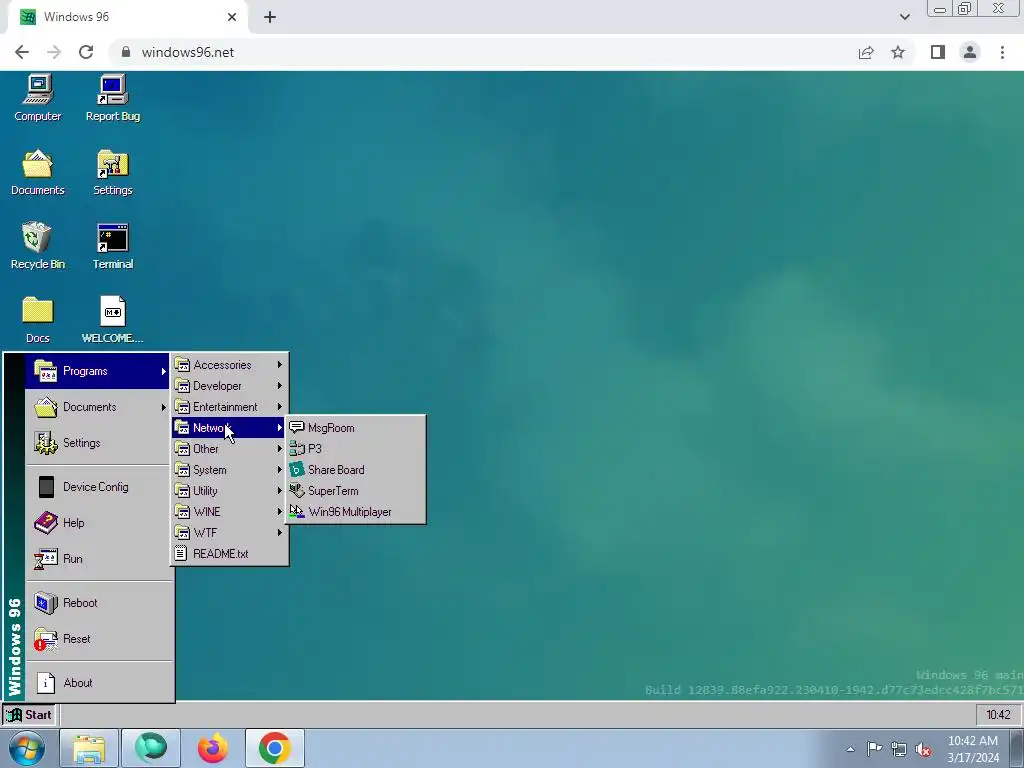Open the WELCOME markdown file icon
The width and height of the screenshot is (1024, 768).
(112, 320)
